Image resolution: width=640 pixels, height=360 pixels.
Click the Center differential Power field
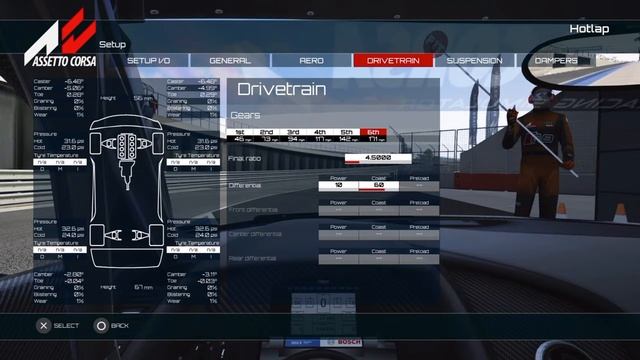pyautogui.click(x=338, y=235)
